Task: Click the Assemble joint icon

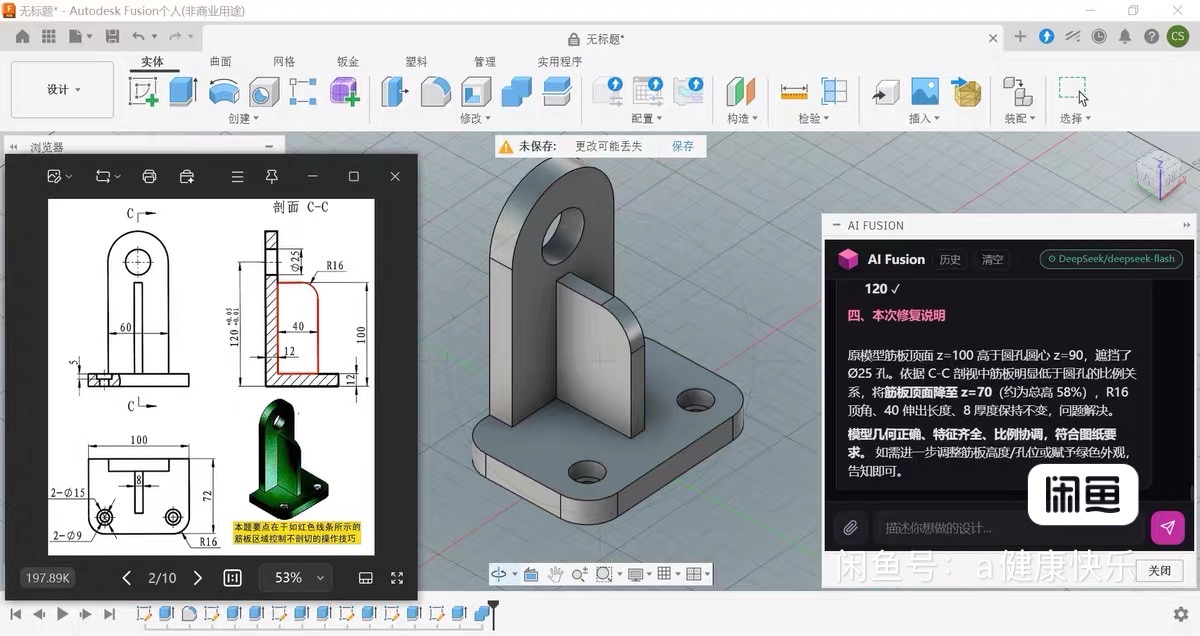Action: tap(1017, 92)
